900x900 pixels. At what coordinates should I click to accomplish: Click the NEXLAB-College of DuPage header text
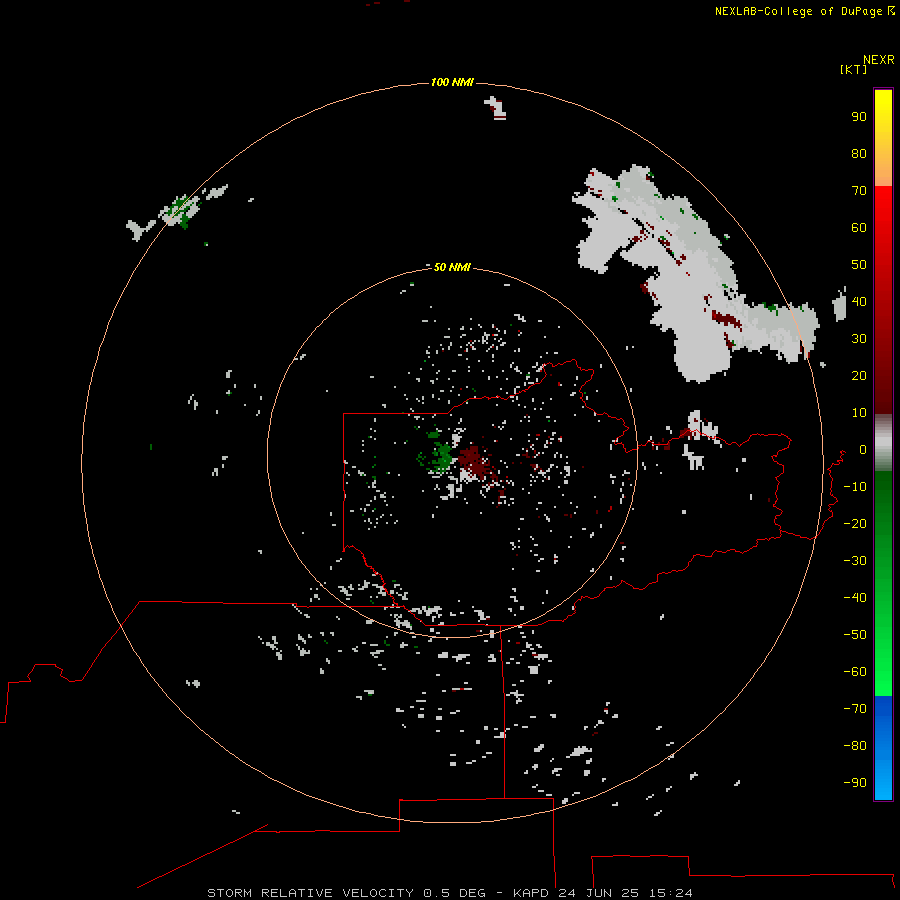point(798,11)
